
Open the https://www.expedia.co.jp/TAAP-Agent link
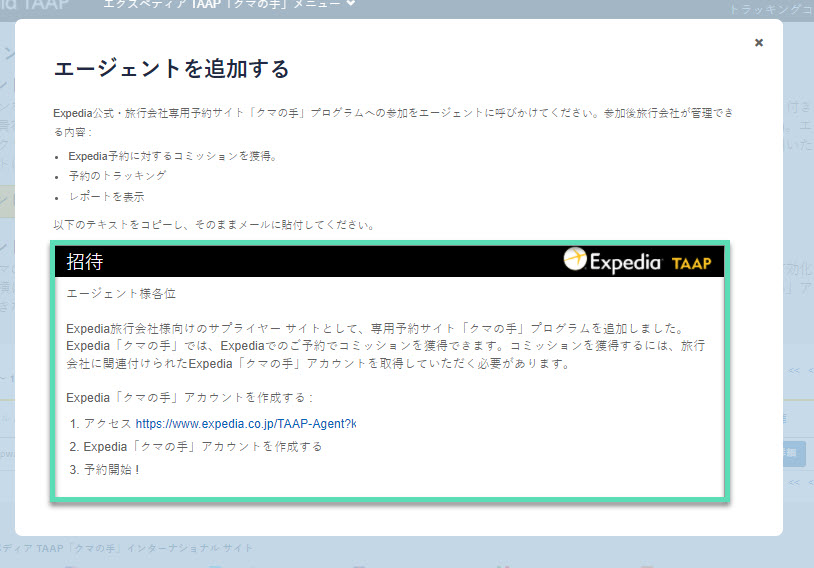click(246, 424)
